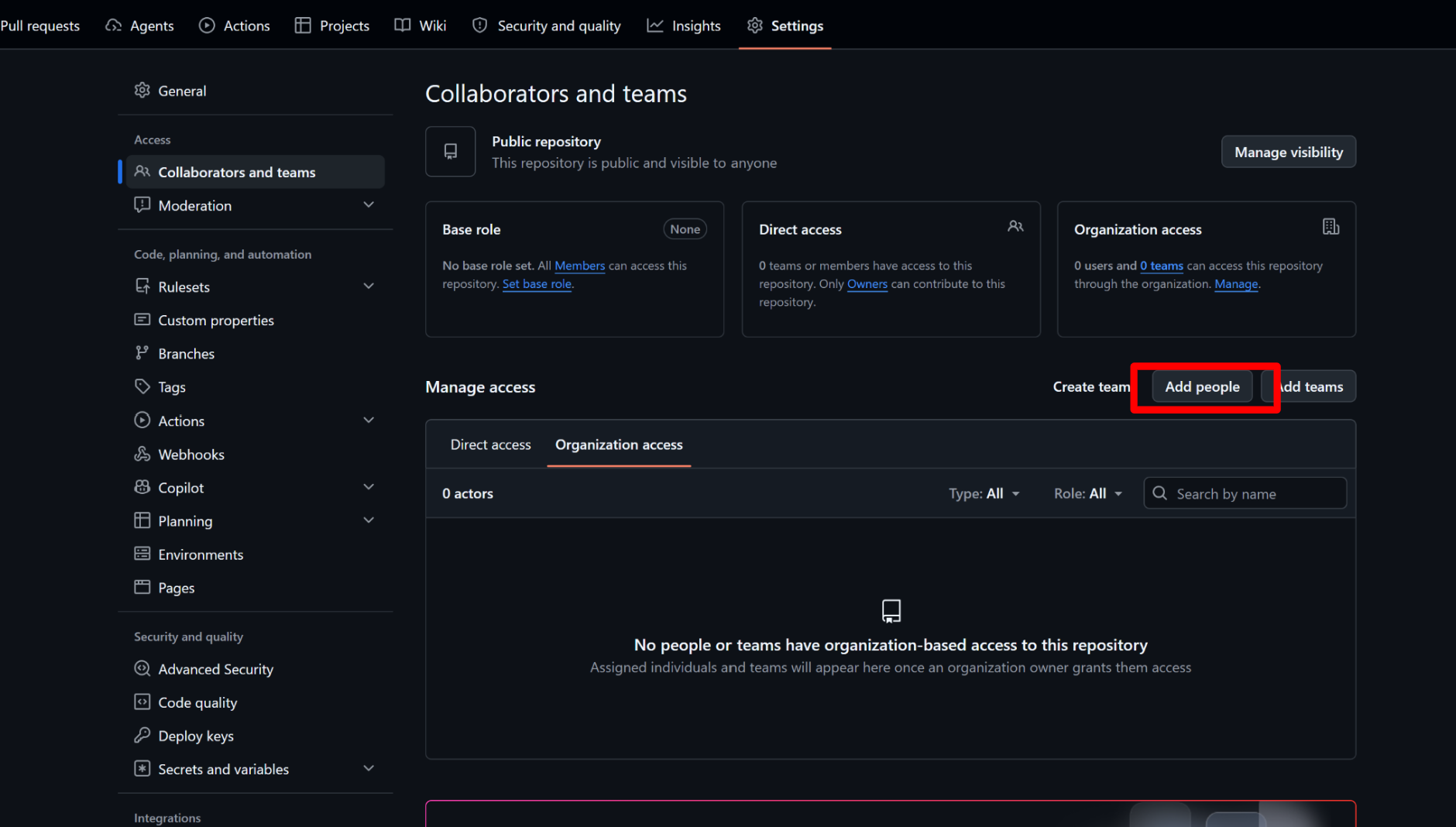Click the Moderation report icon

(x=142, y=204)
